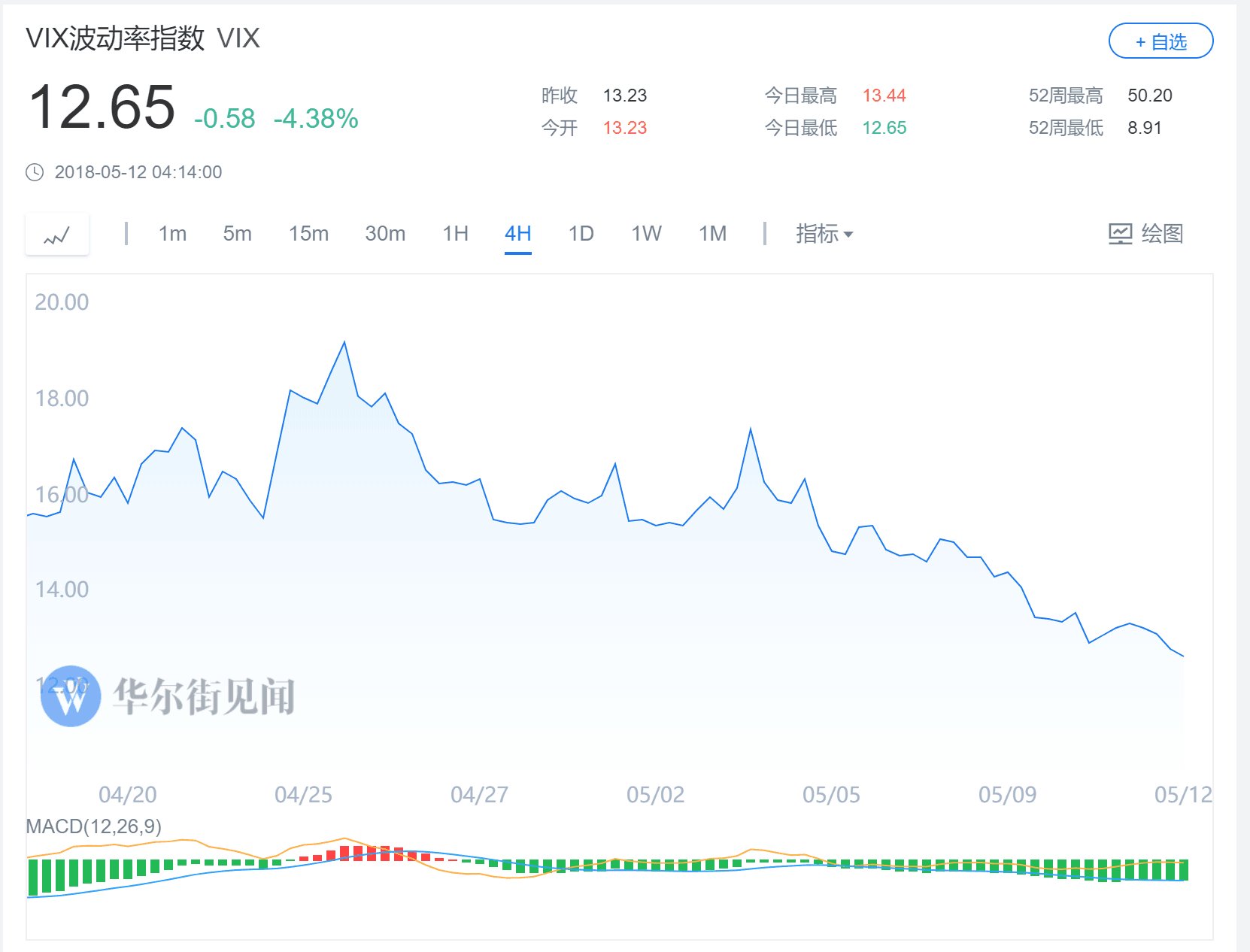This screenshot has width=1250, height=952.
Task: Choose the 1H interval tab
Action: pos(455,234)
